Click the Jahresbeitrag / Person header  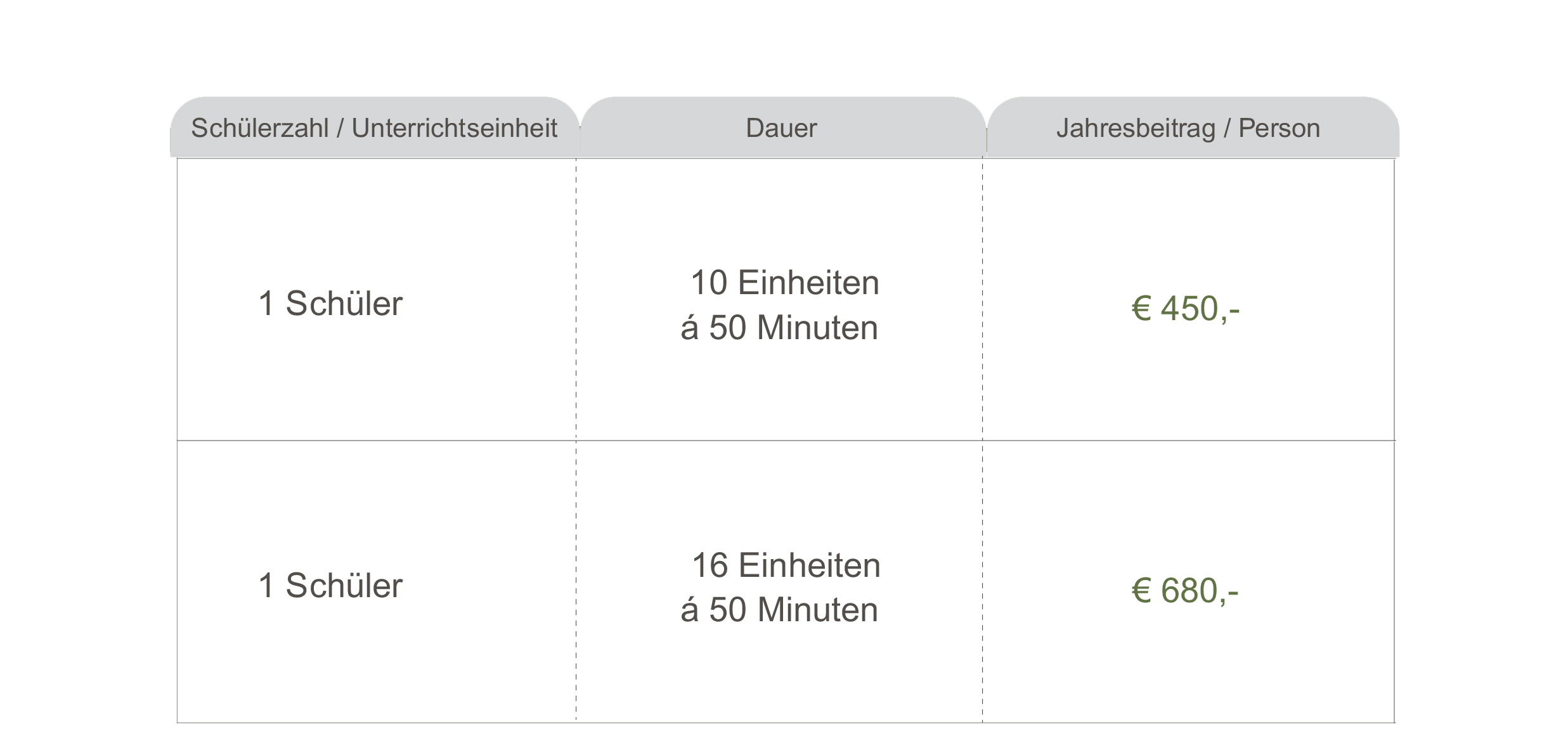click(1193, 127)
